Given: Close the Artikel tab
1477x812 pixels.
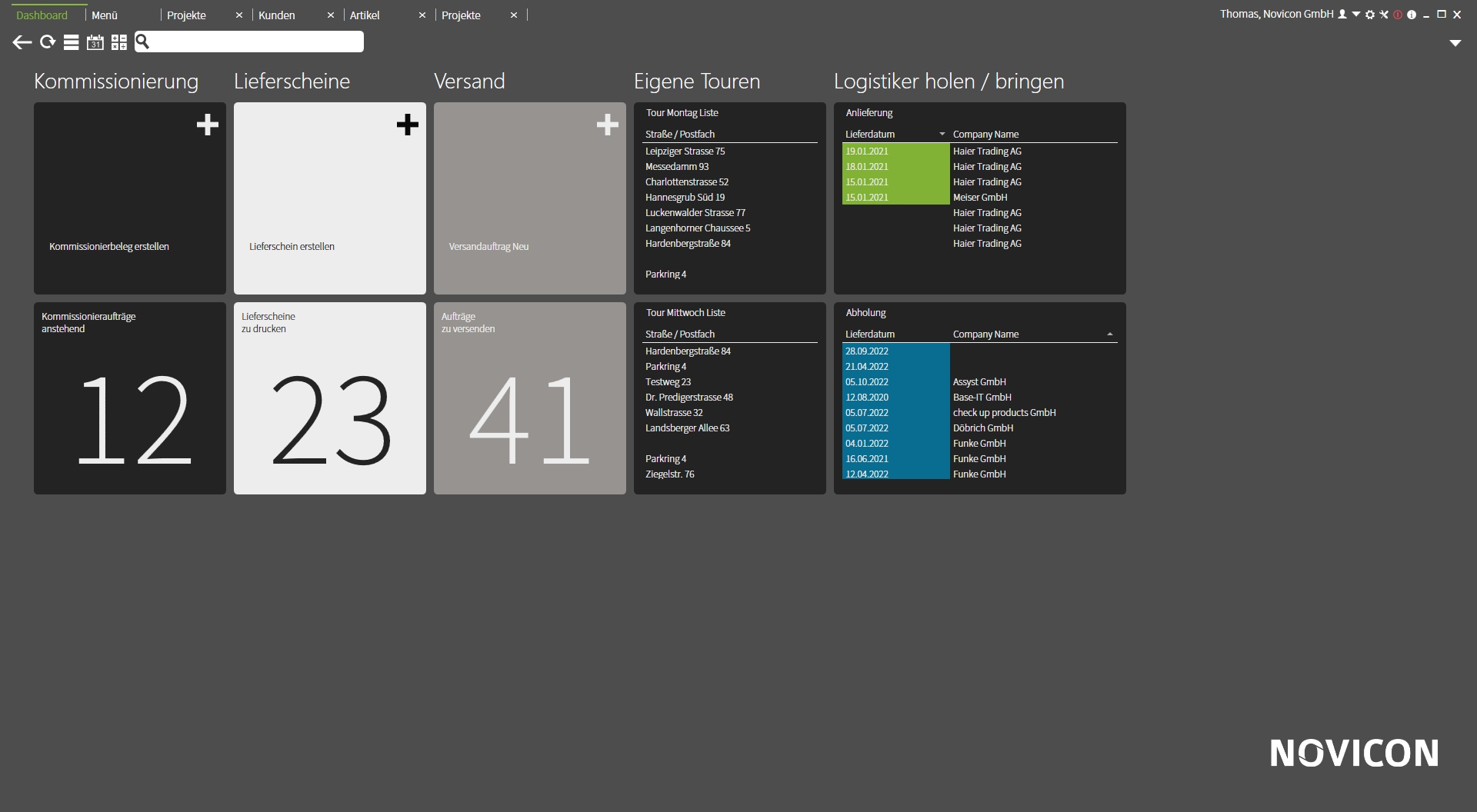Looking at the screenshot, I should [x=422, y=15].
